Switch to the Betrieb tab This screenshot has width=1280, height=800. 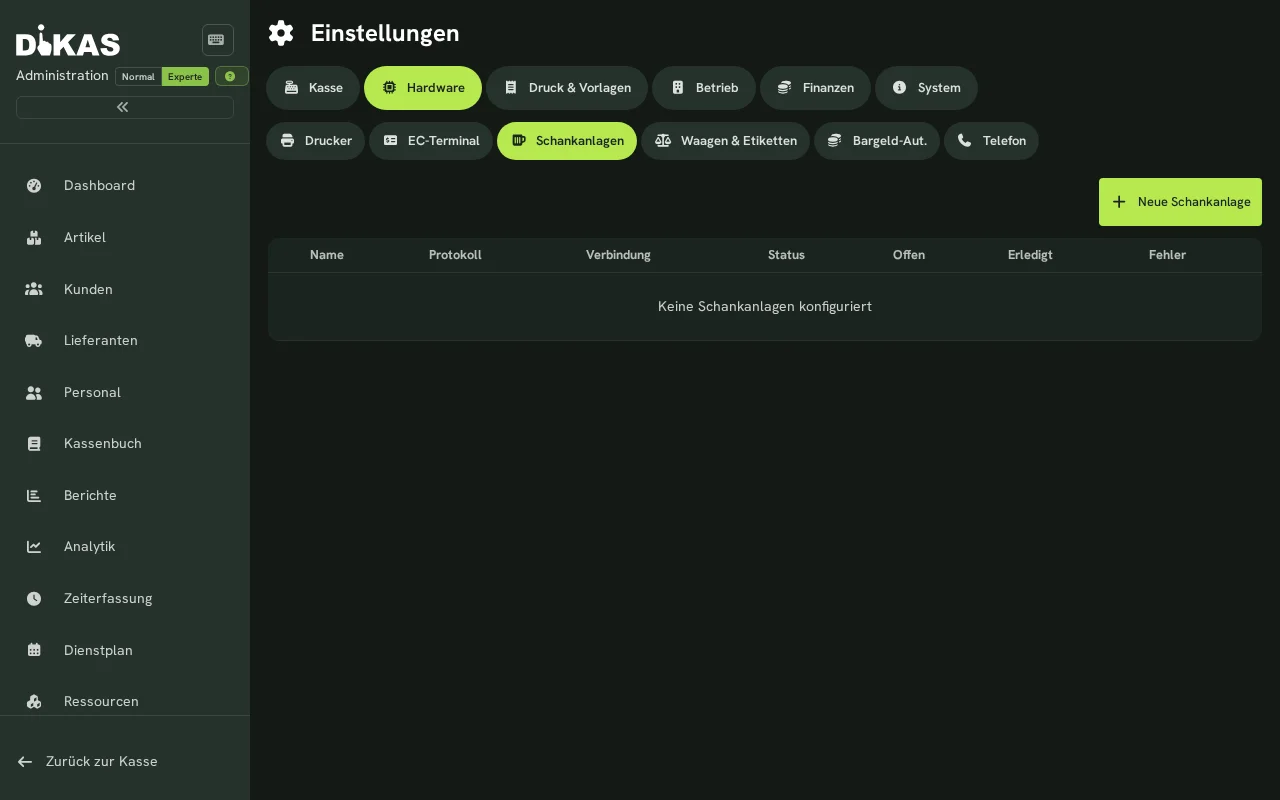coord(704,88)
